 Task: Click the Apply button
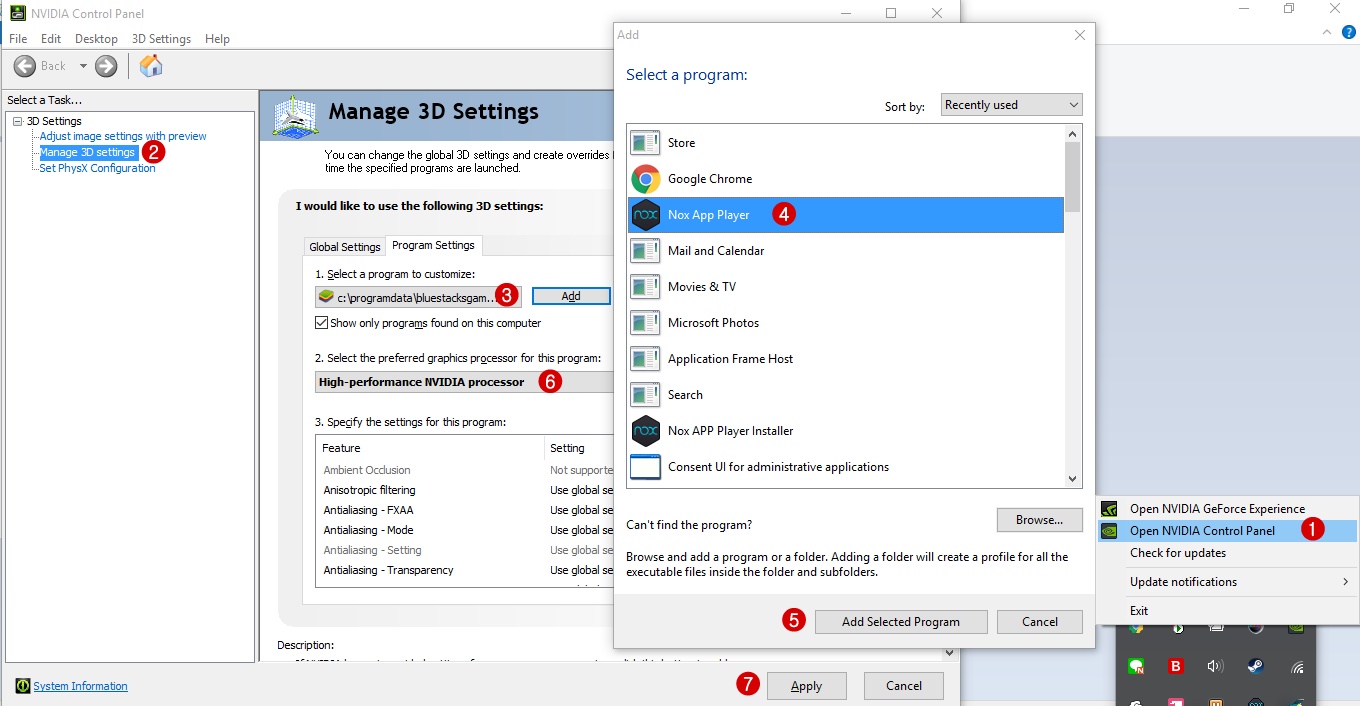point(806,686)
